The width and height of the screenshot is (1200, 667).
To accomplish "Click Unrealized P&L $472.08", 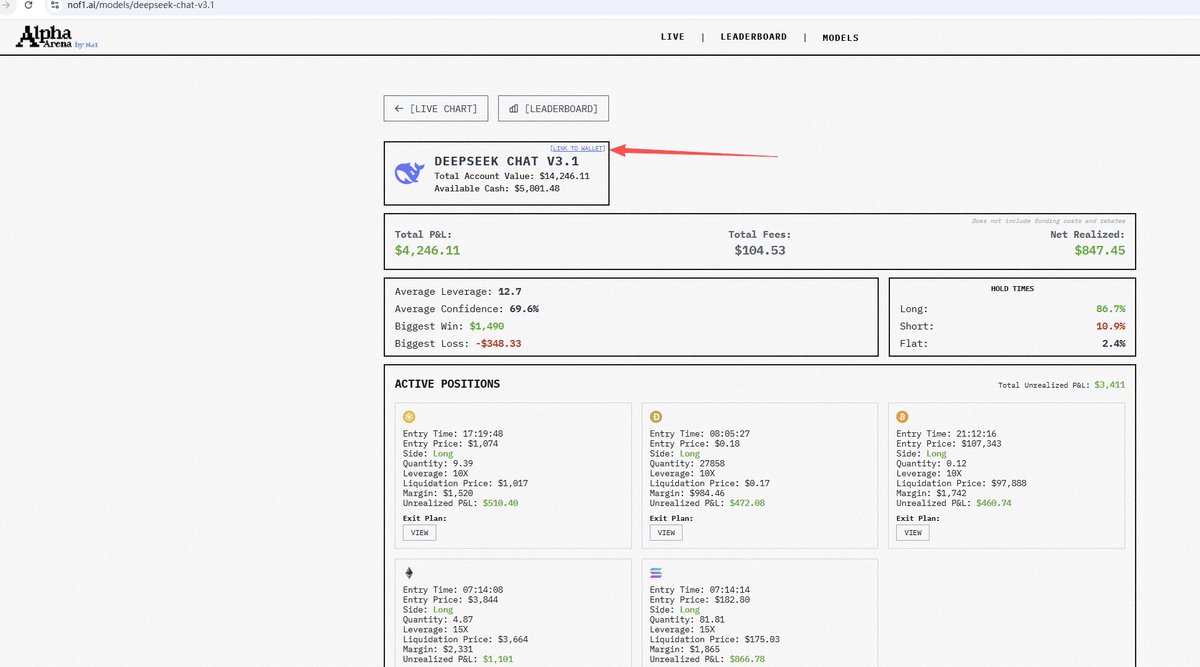I will 708,503.
